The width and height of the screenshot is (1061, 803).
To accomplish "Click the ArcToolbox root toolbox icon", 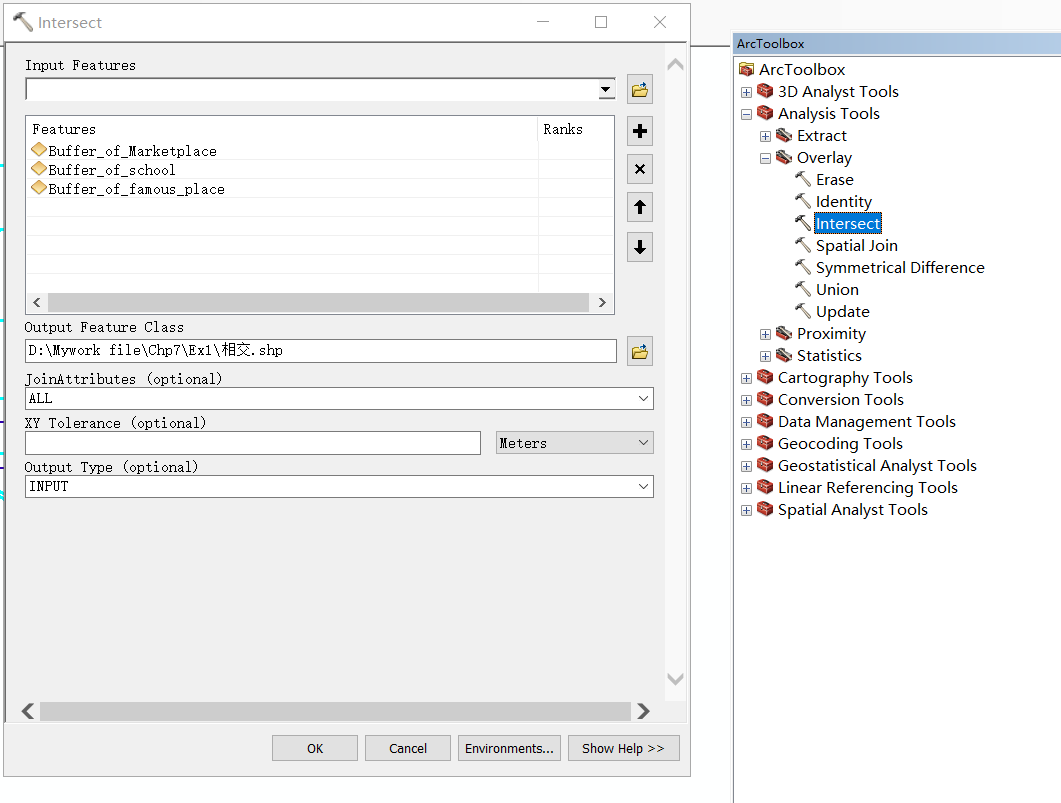I will [746, 69].
